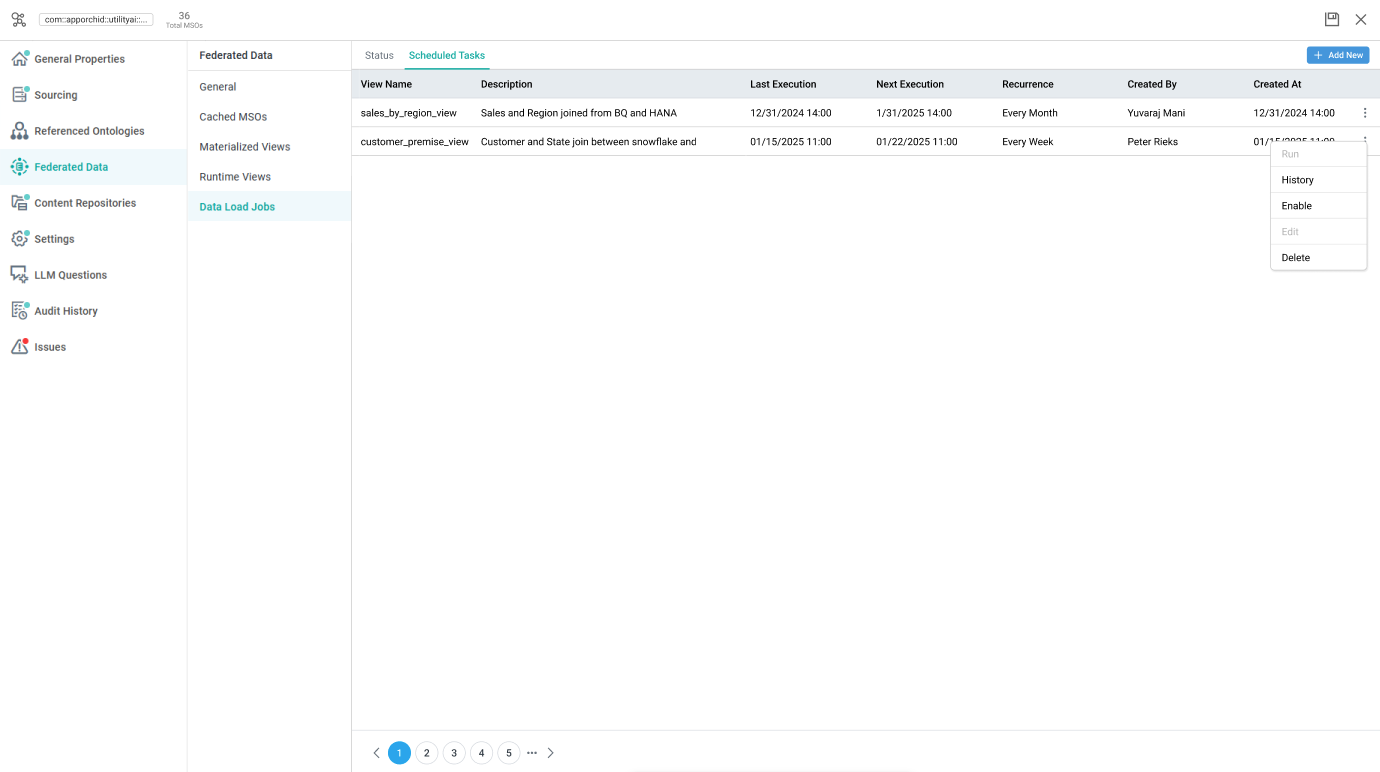Switch to the Status tab
This screenshot has height=772, width=1380.
tap(379, 56)
